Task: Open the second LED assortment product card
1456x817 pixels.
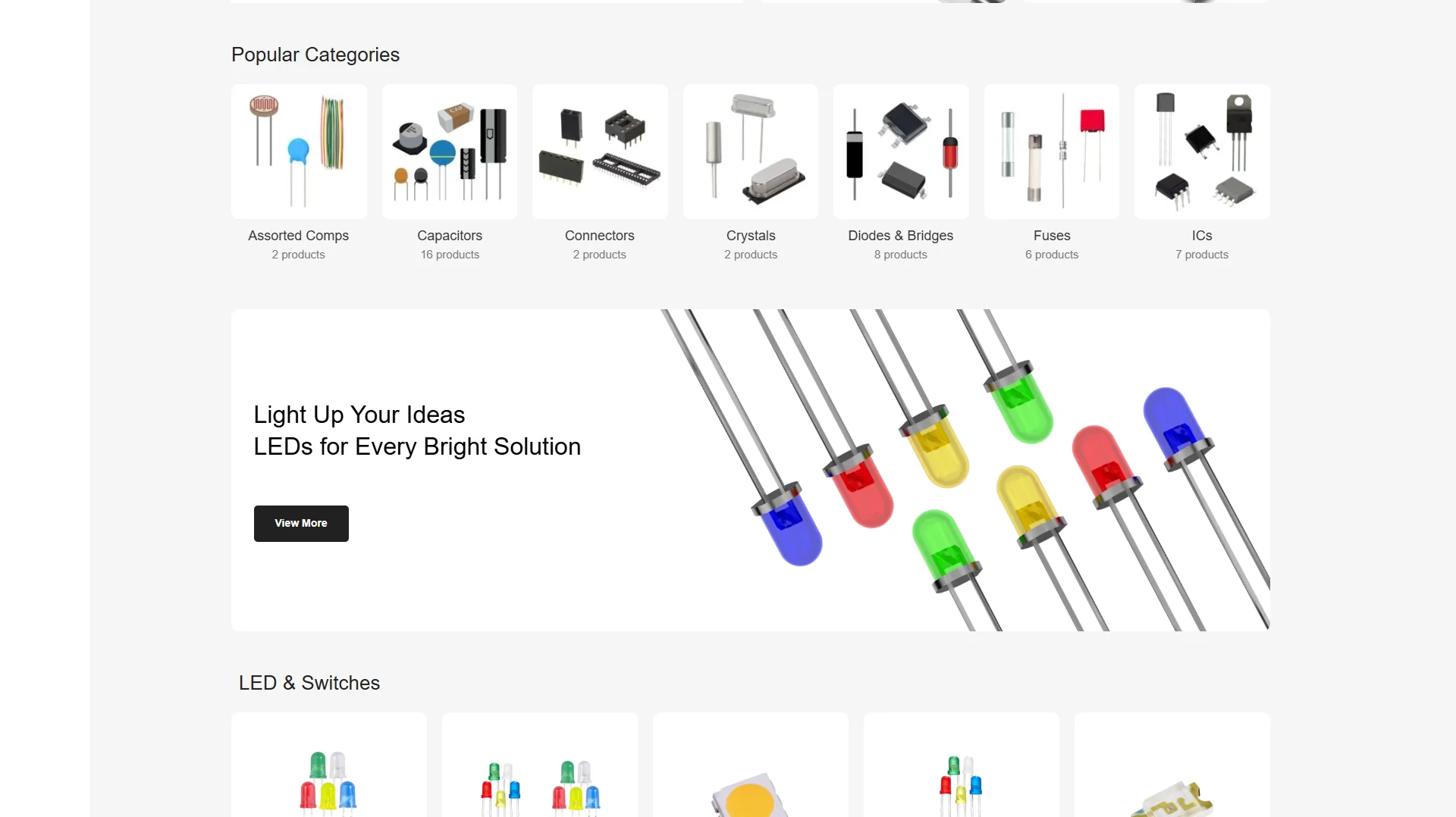Action: (x=540, y=765)
